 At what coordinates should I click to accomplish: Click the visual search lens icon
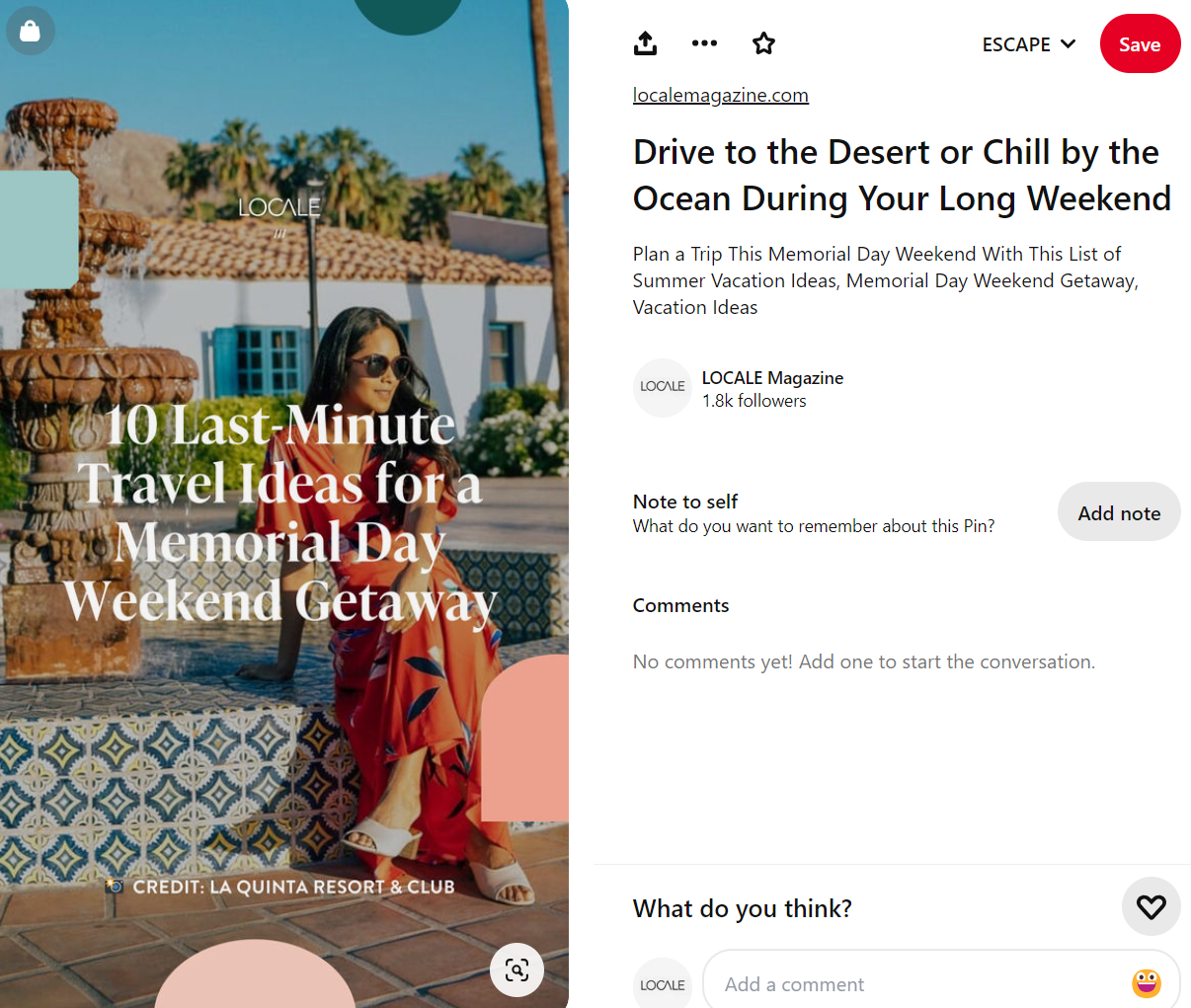coord(516,969)
